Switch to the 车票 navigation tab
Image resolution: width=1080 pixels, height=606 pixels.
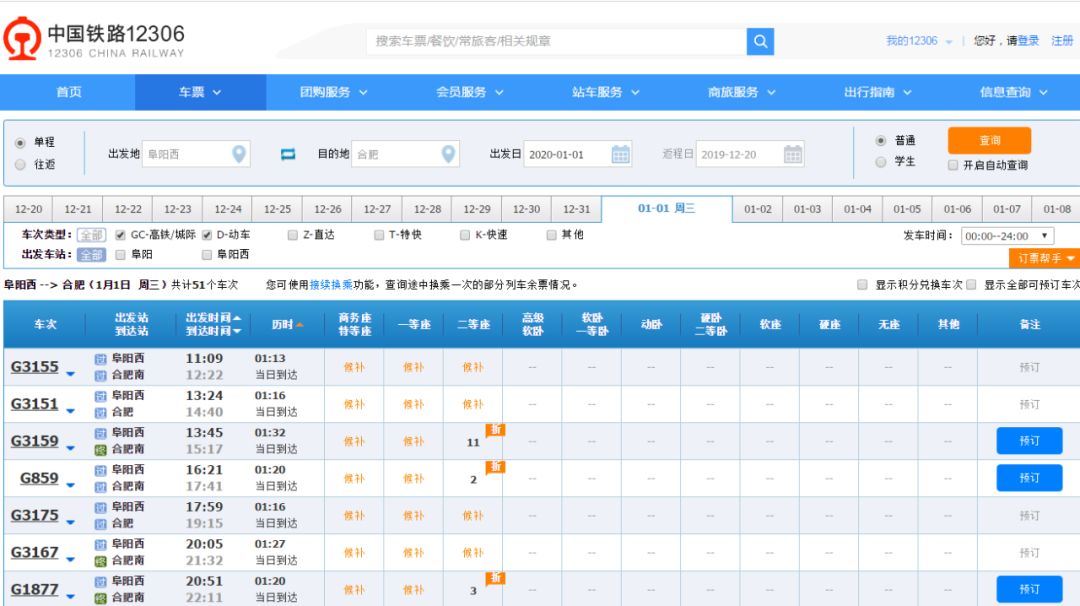[x=193, y=91]
